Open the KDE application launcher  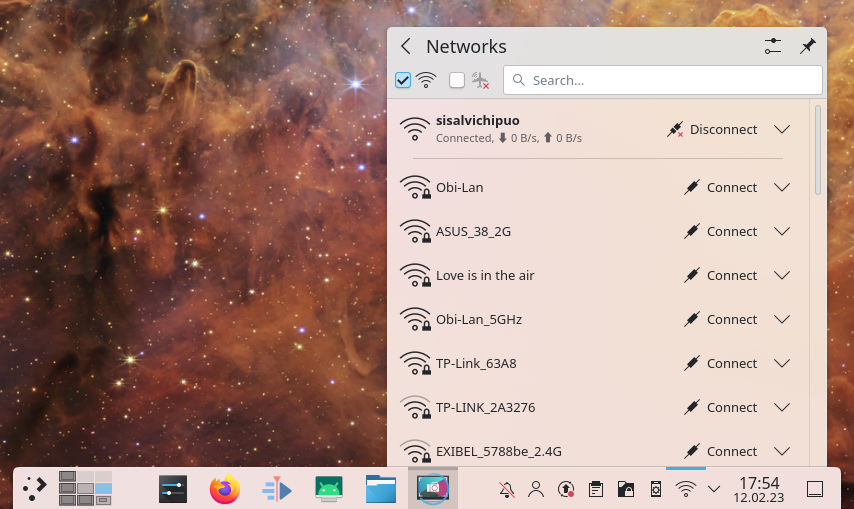pyautogui.click(x=35, y=488)
